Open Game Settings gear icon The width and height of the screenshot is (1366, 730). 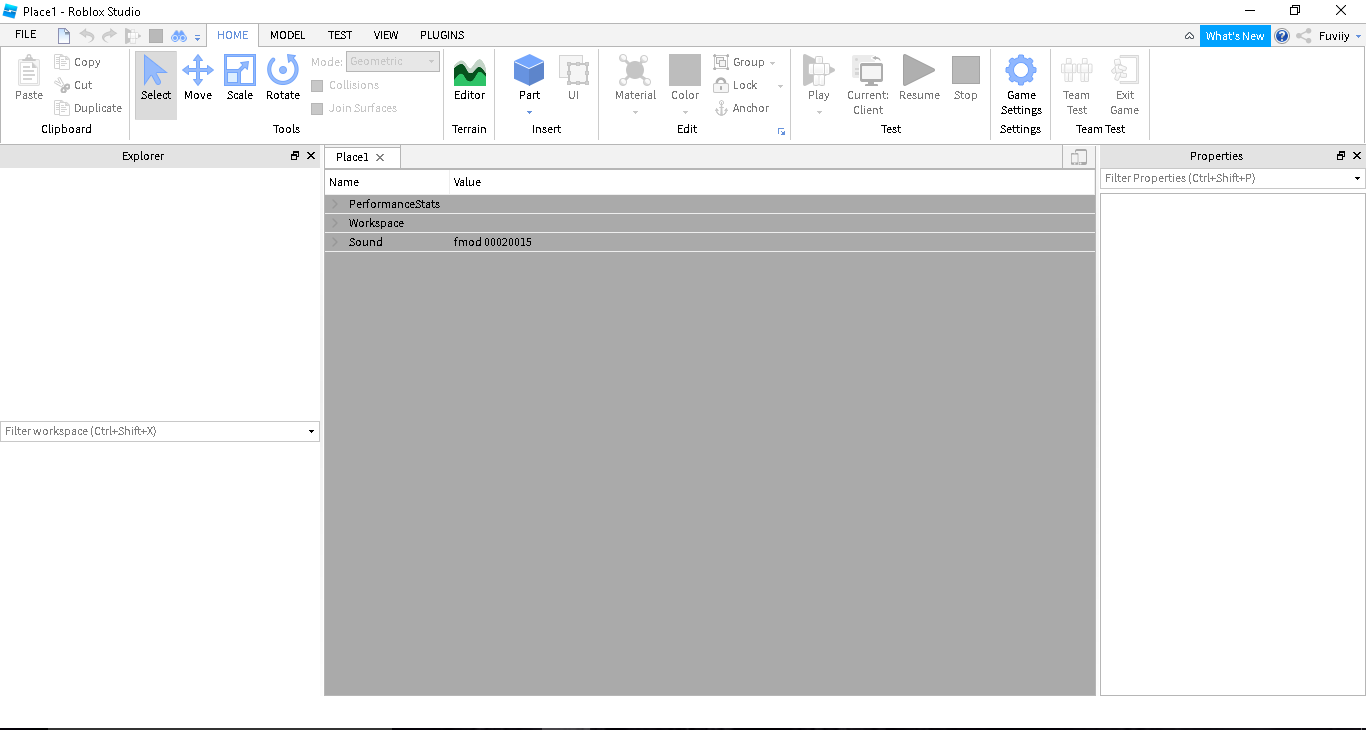coord(1021,72)
